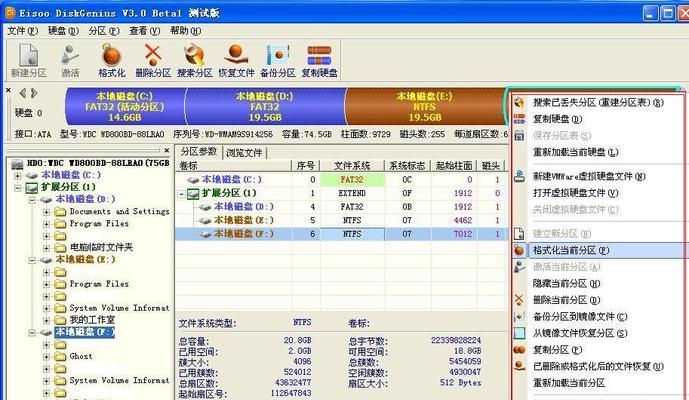The image size is (689, 400).
Task: Click the 复制硬盘 toolbar icon
Action: point(319,61)
